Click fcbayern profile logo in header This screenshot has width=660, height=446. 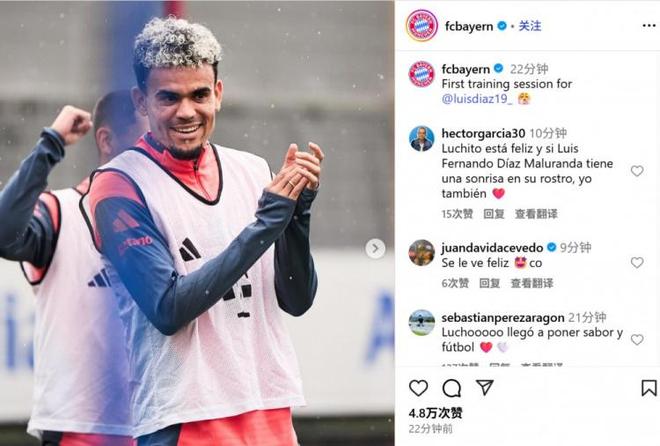422,26
